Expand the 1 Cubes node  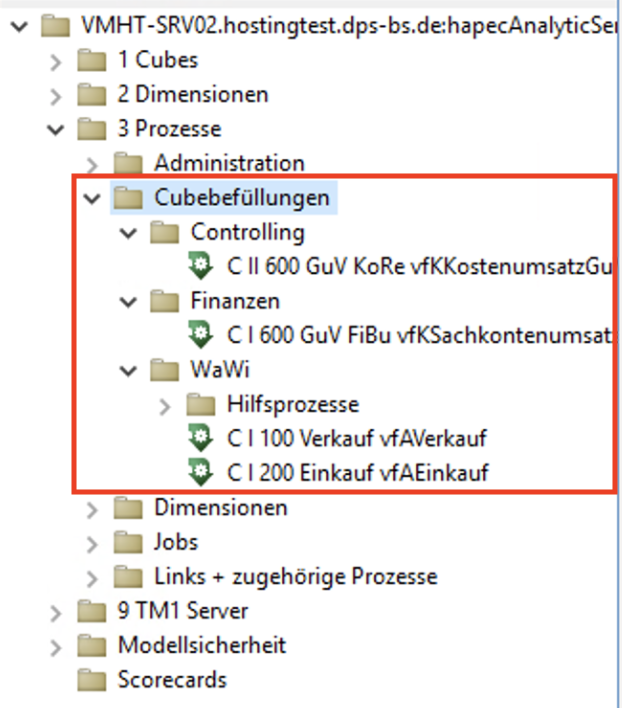click(x=56, y=61)
